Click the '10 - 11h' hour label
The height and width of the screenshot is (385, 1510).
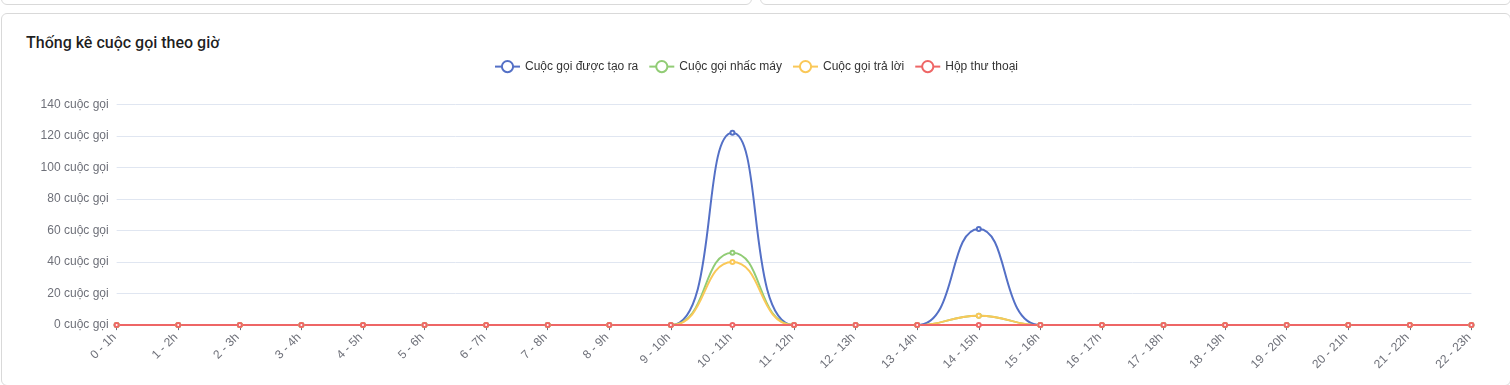(716, 350)
